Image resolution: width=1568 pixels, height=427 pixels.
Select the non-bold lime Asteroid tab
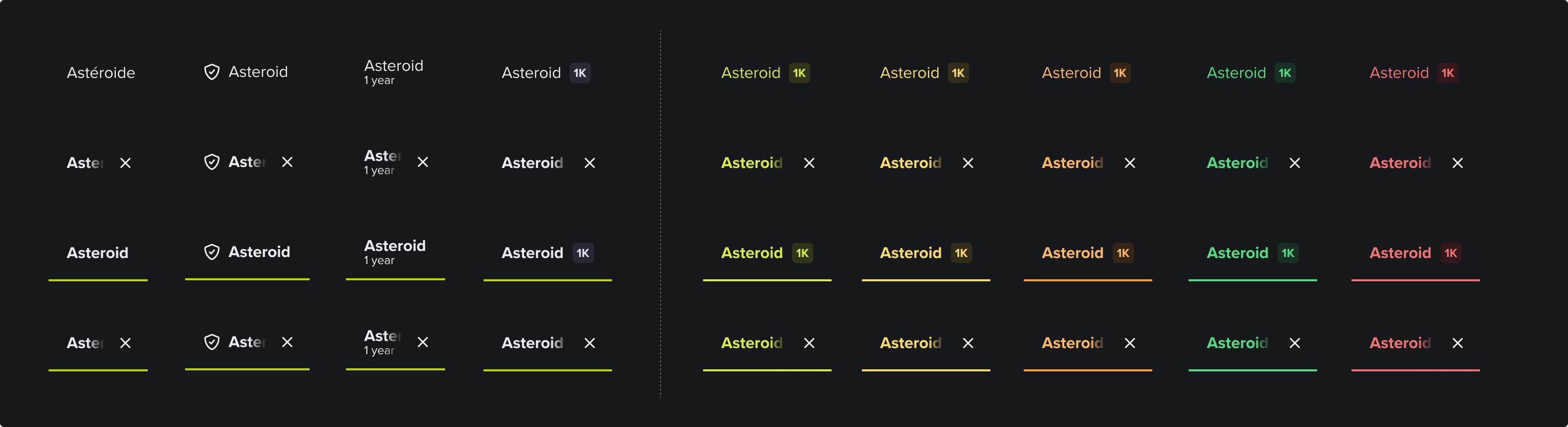[750, 73]
